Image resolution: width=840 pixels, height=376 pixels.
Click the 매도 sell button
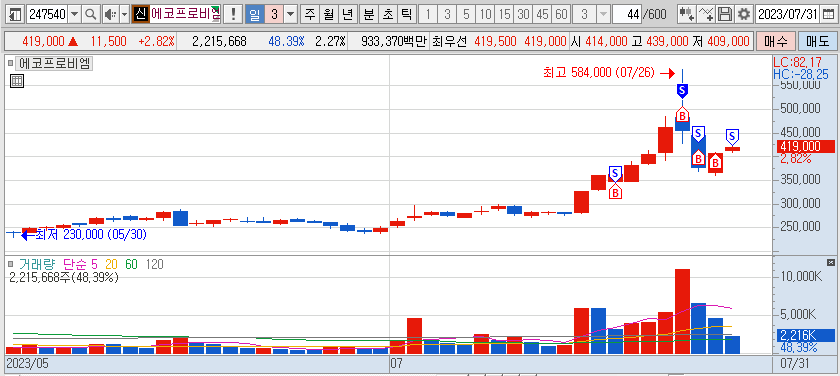[818, 41]
